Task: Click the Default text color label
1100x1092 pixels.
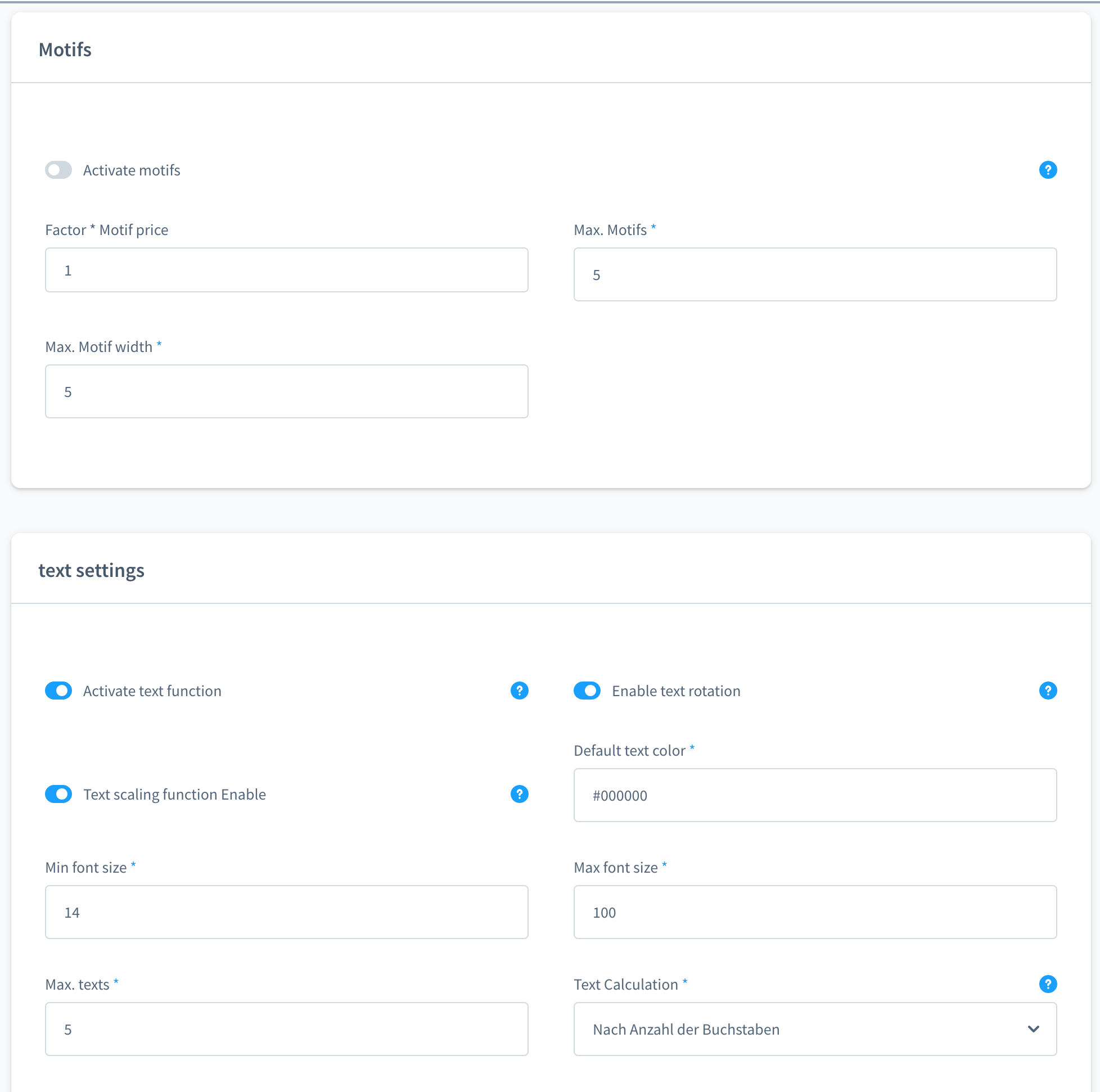Action: tap(629, 750)
